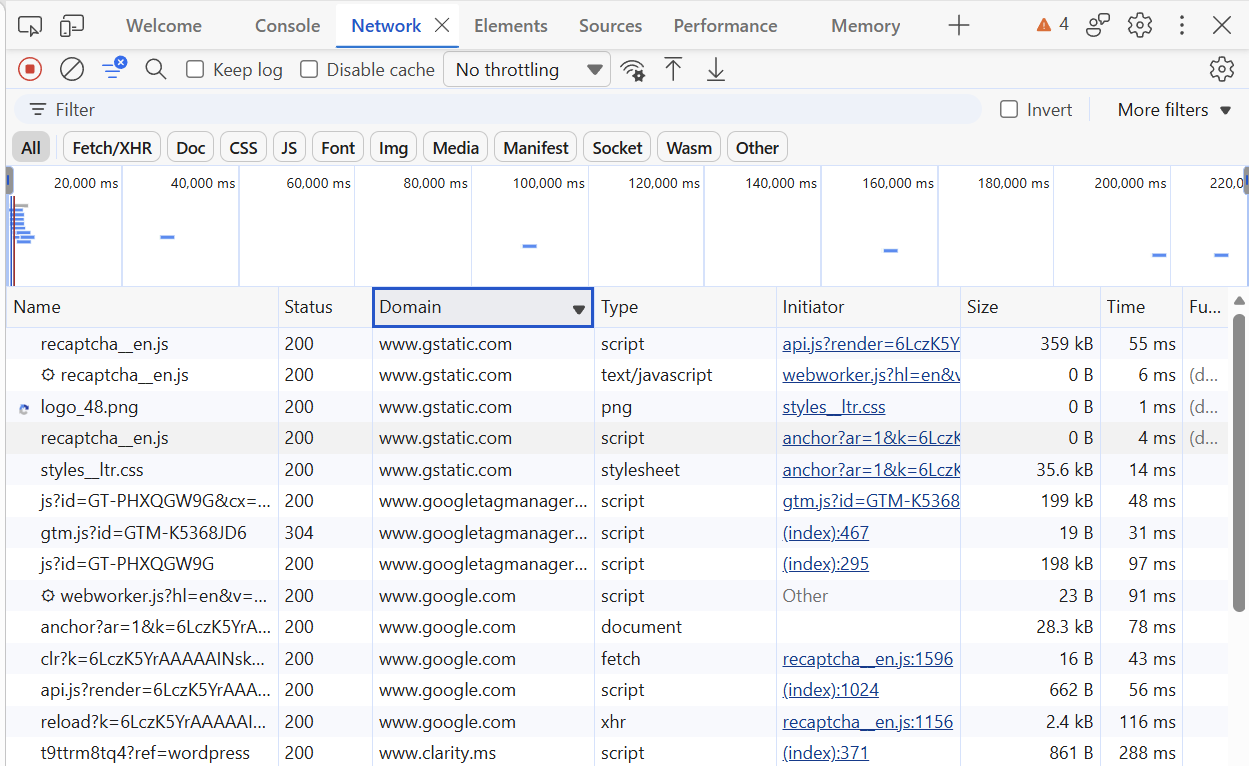Open initiator link (index):467
This screenshot has height=766, width=1249.
(825, 532)
